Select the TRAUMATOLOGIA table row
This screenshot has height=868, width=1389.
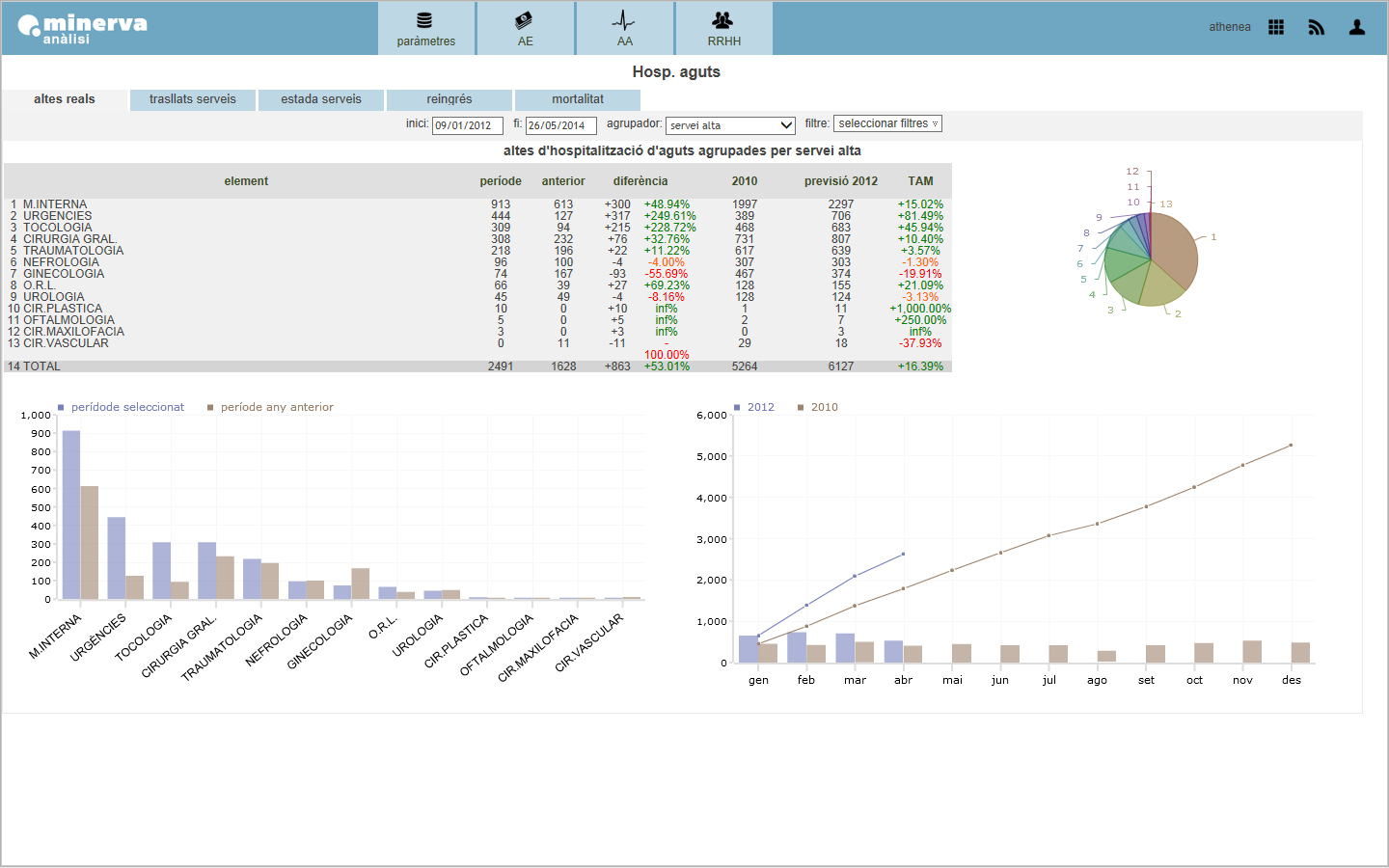point(477,251)
